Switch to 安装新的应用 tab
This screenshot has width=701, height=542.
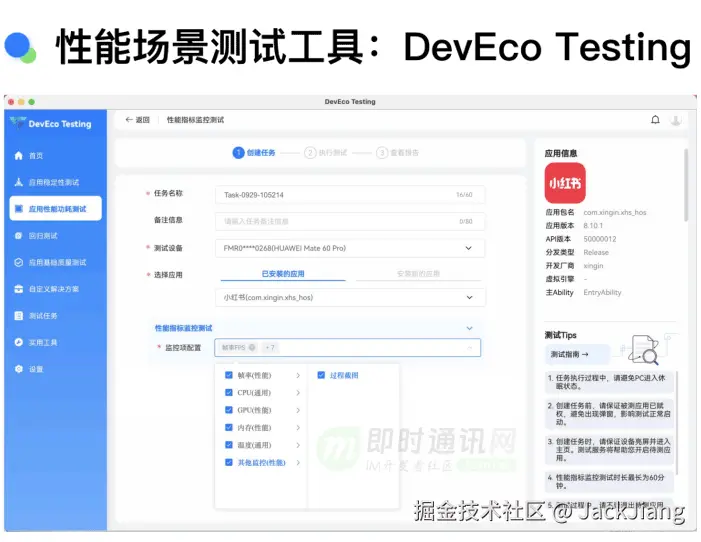pos(418,274)
